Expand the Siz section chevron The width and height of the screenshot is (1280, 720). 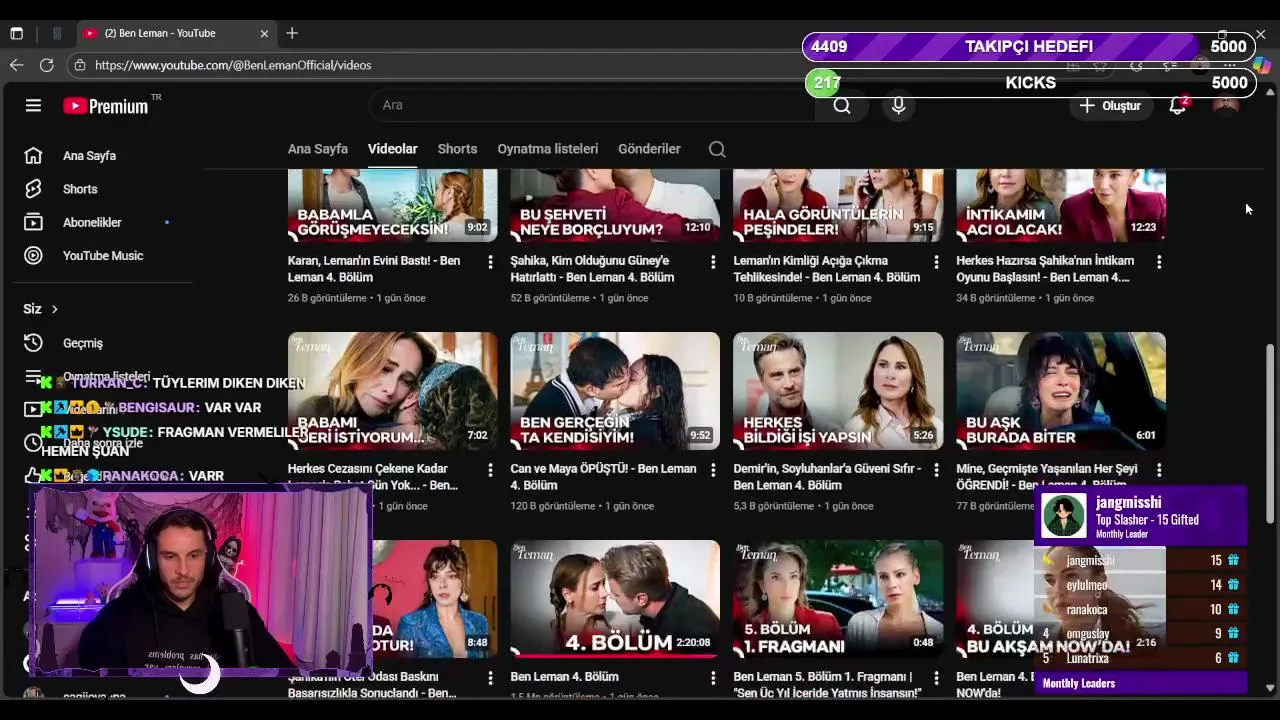coord(54,309)
